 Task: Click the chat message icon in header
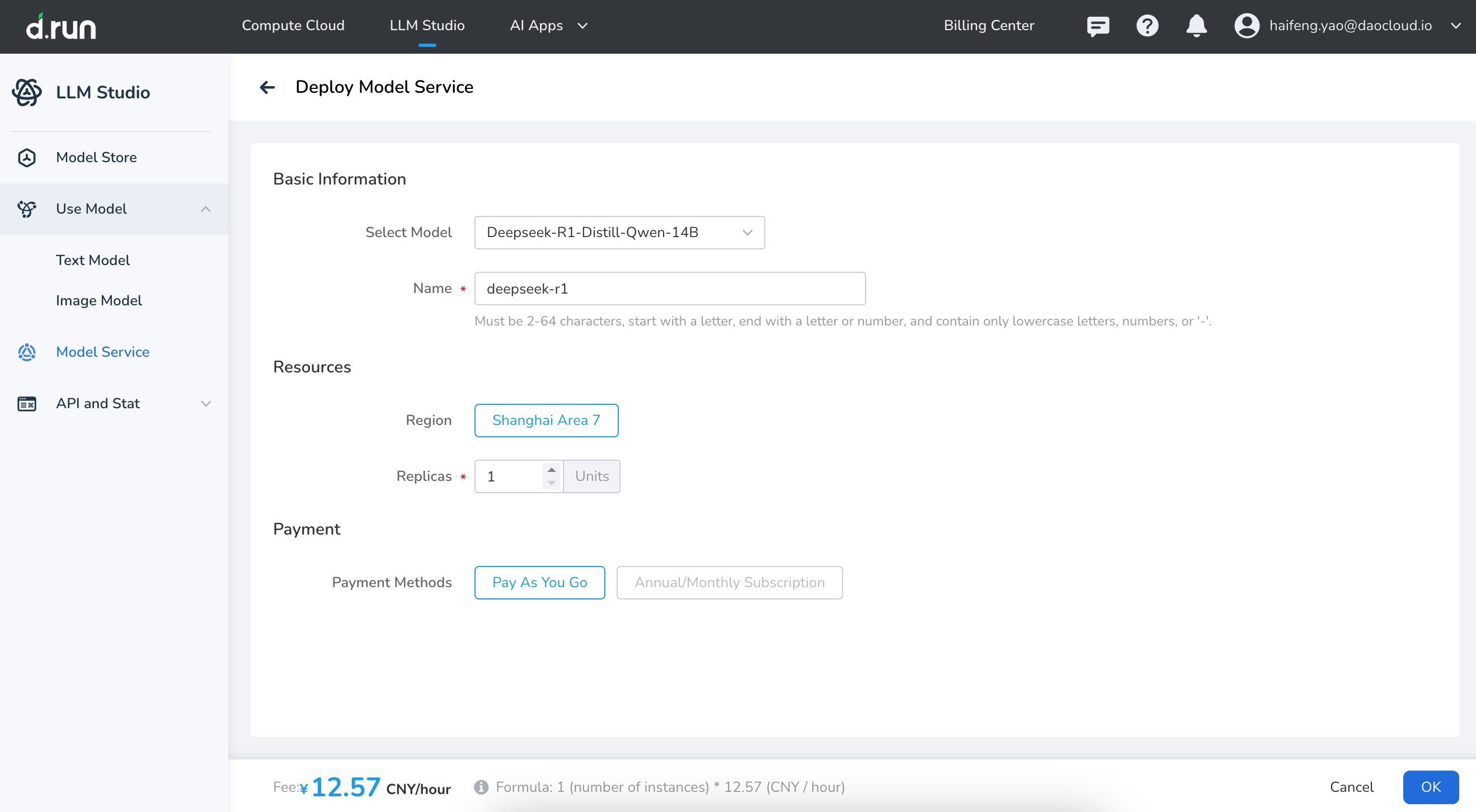(x=1097, y=26)
